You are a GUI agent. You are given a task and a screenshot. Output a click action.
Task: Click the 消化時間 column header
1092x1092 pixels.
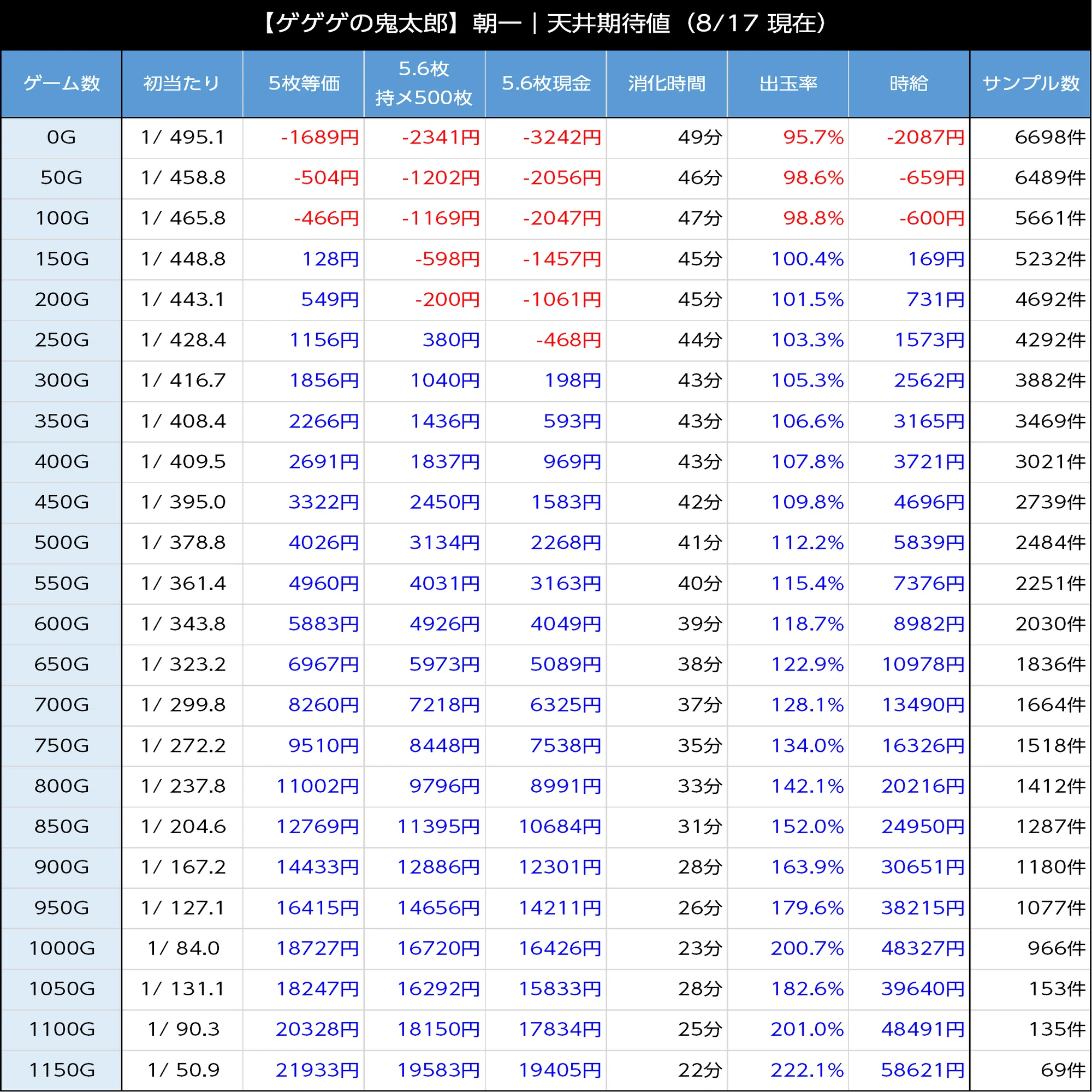[667, 84]
